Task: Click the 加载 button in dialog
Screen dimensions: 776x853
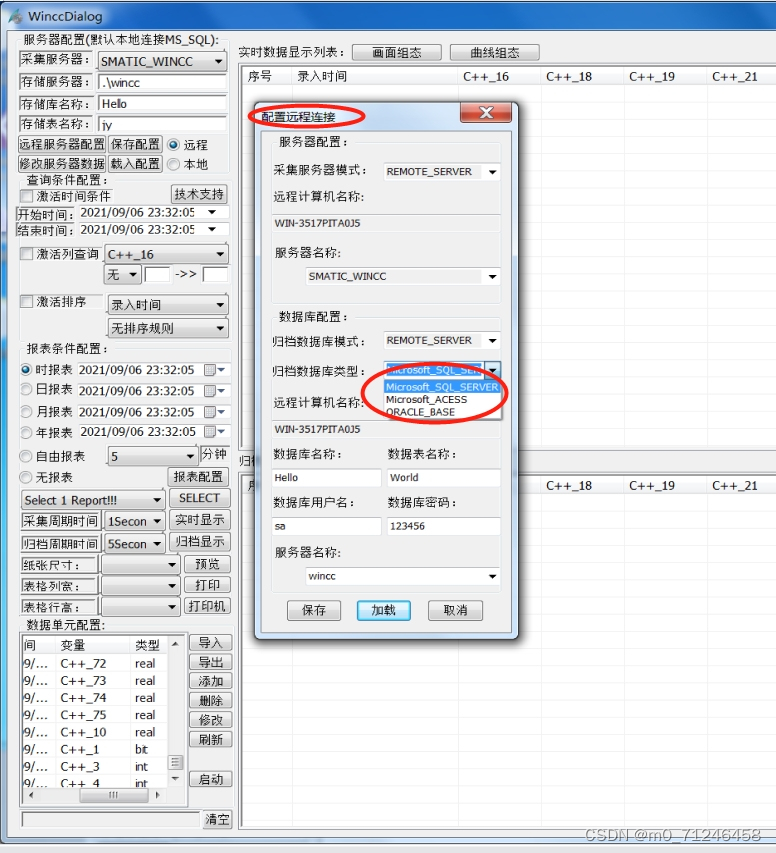Action: click(384, 610)
